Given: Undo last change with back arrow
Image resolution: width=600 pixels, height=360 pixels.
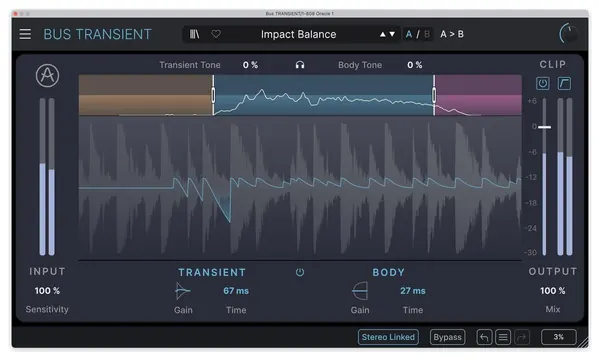Looking at the screenshot, I should point(484,337).
